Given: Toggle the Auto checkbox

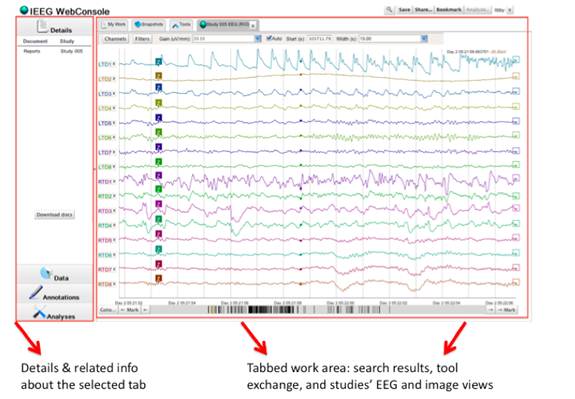Looking at the screenshot, I should [269, 38].
